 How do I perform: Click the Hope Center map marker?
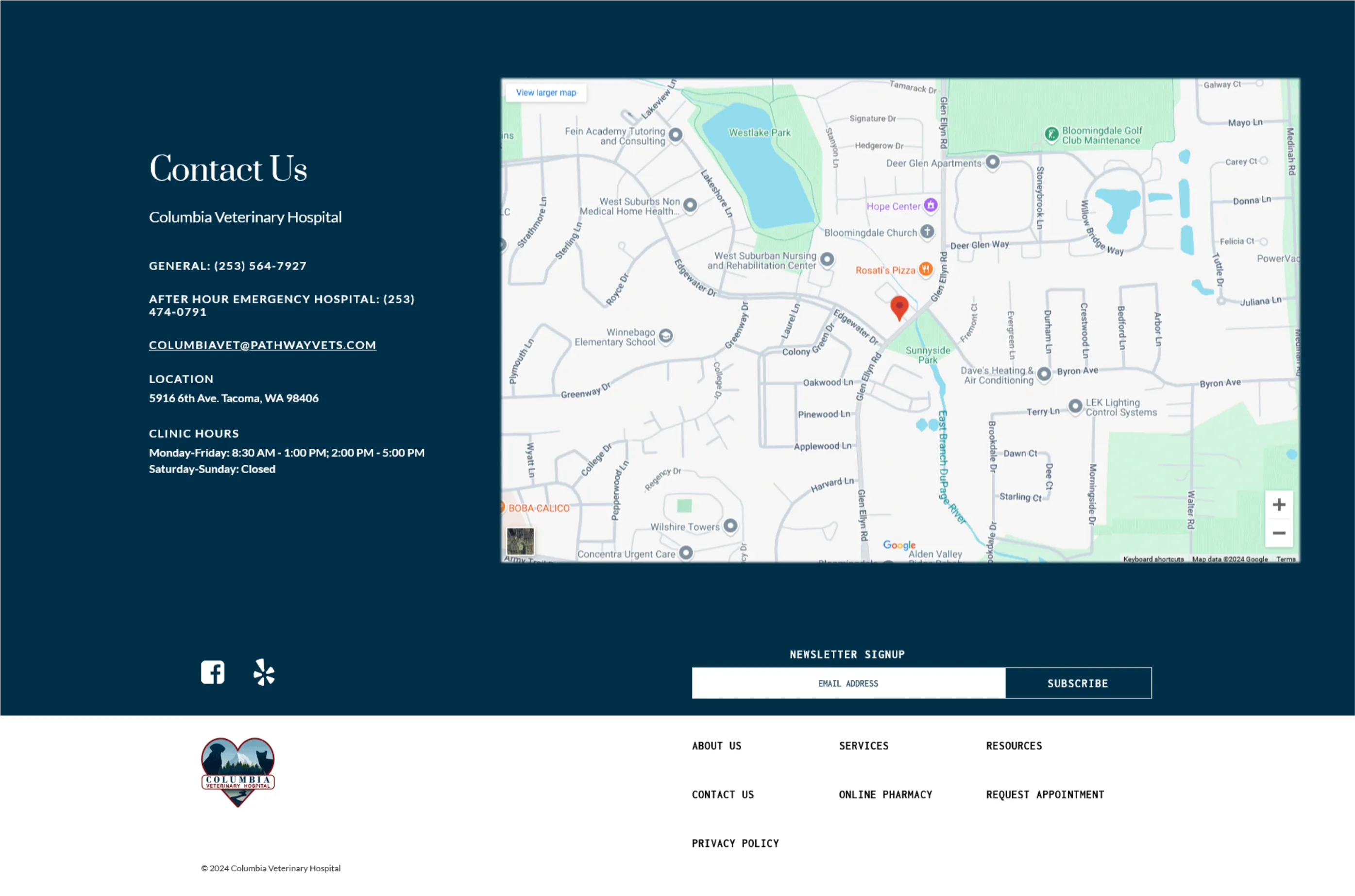pos(931,205)
